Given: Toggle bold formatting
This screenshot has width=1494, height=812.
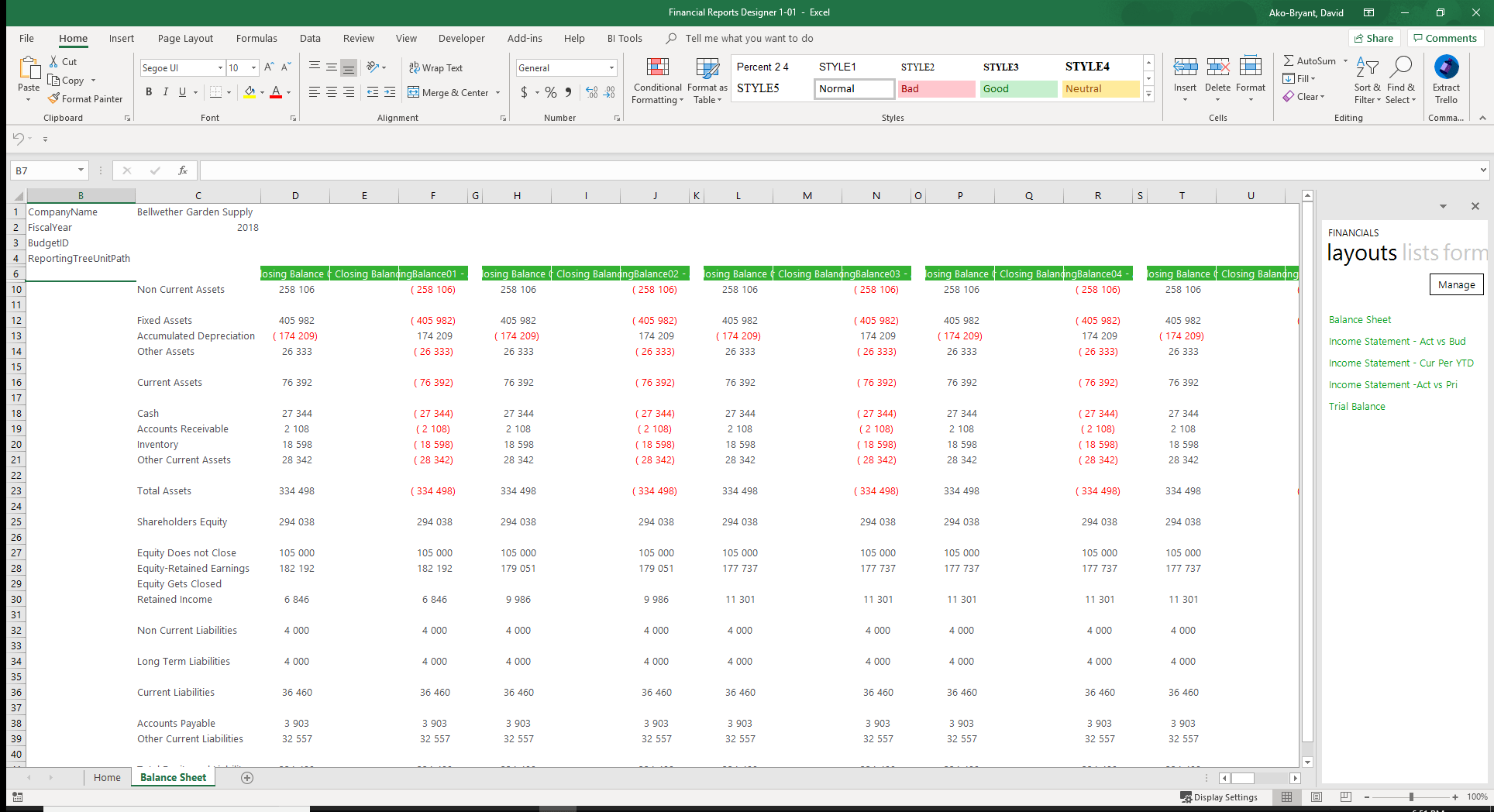Looking at the screenshot, I should [149, 92].
